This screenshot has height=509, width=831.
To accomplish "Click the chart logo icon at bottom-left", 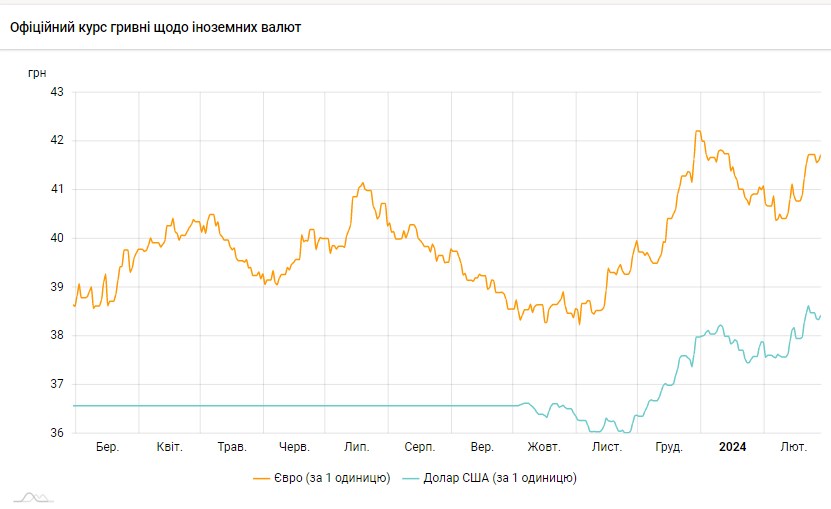I will (x=33, y=496).
